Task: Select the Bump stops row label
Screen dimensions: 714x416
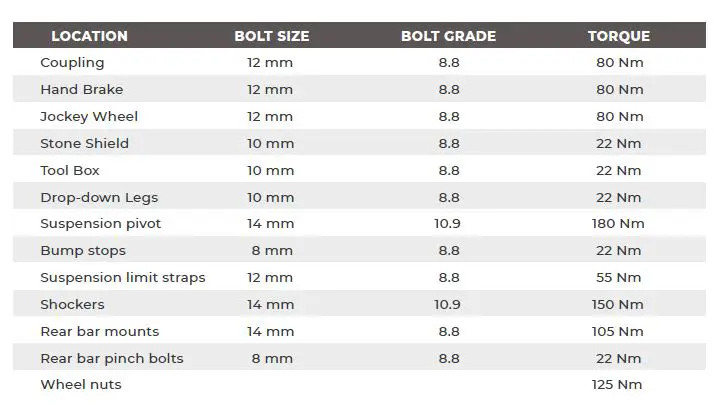Action: pyautogui.click(x=83, y=250)
